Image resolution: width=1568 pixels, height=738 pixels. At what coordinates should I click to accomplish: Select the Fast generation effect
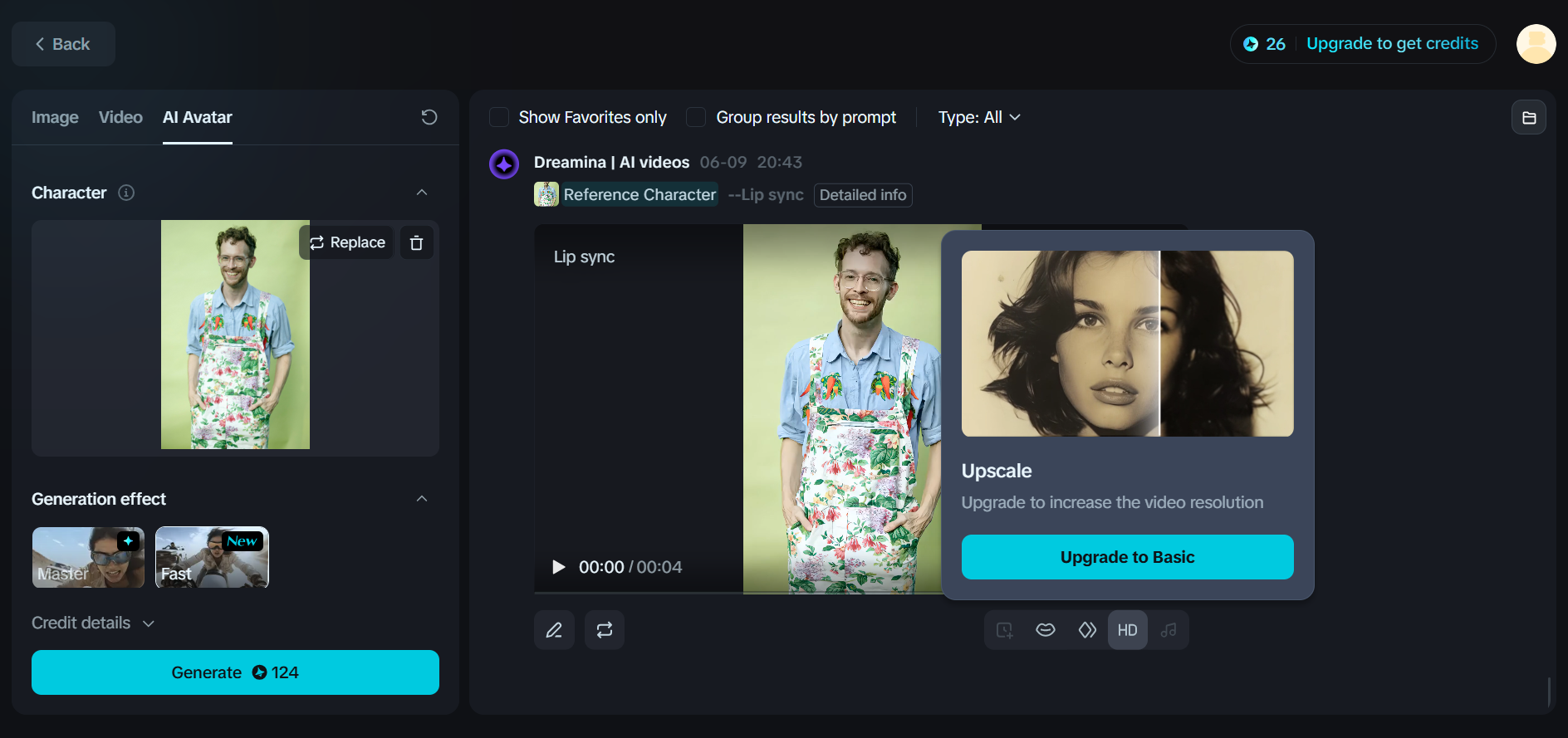[x=212, y=557]
